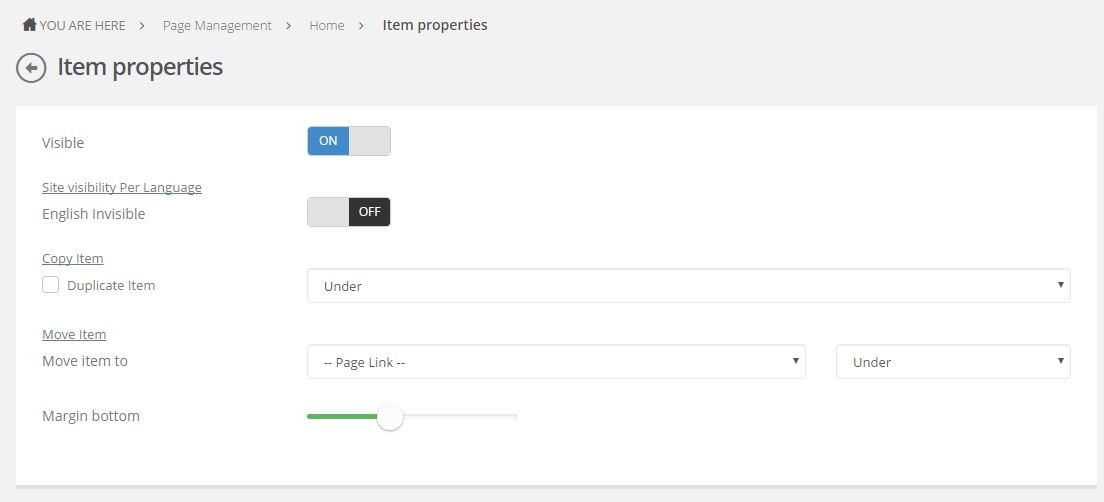1104x502 pixels.
Task: Click the Copy Item heading
Action: 73,258
